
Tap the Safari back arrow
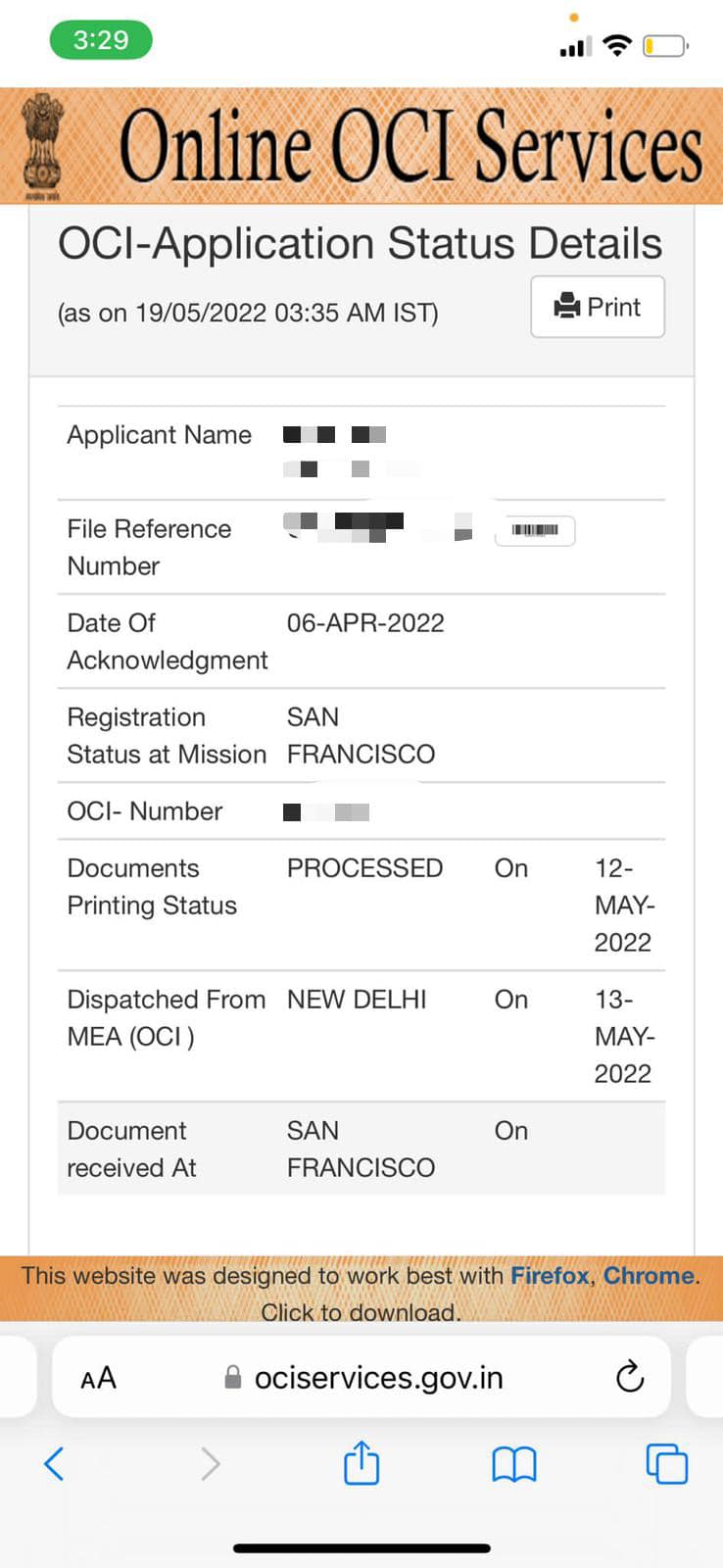click(x=55, y=1464)
